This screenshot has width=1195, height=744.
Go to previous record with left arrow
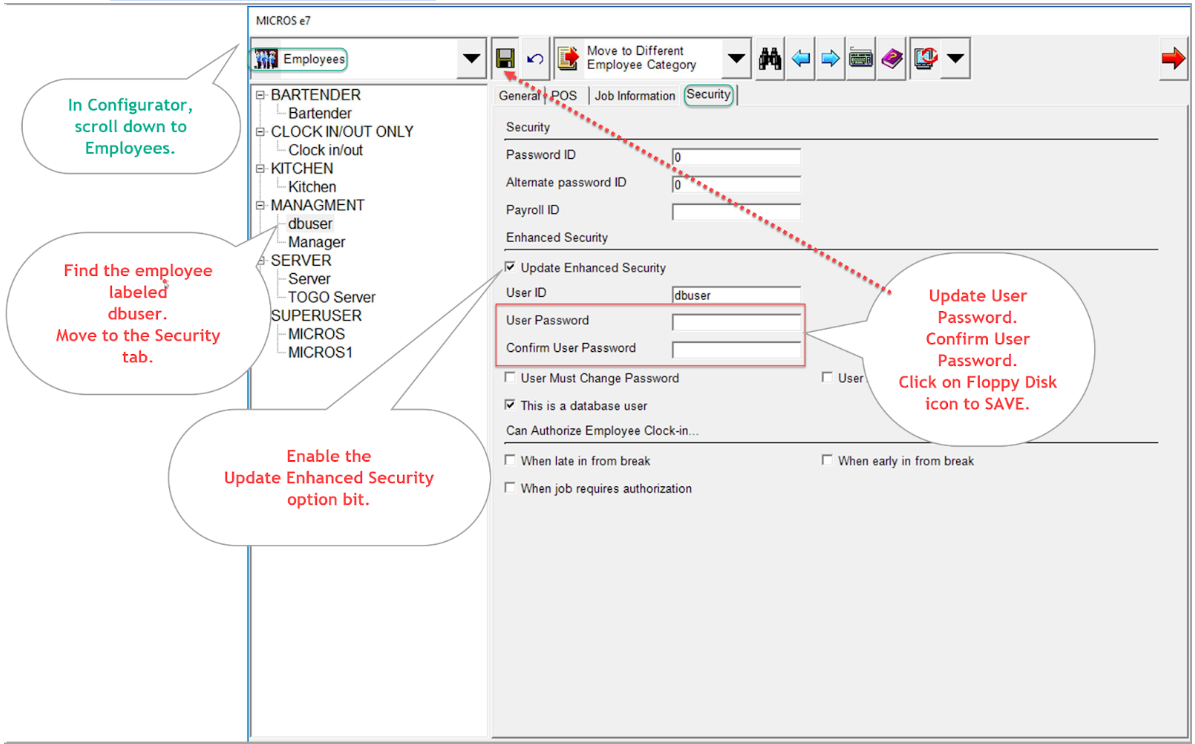800,58
